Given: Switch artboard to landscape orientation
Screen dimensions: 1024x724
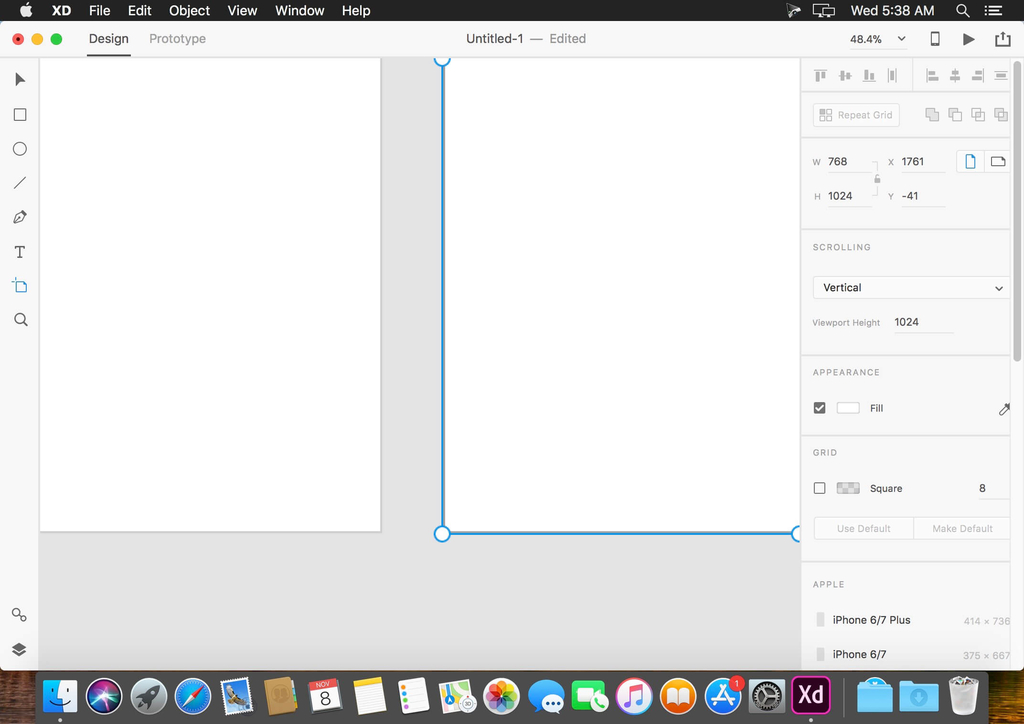Looking at the screenshot, I should 997,161.
